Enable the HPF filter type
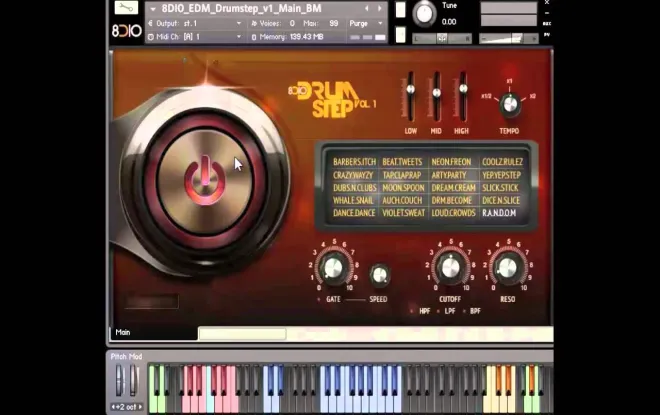 412,311
